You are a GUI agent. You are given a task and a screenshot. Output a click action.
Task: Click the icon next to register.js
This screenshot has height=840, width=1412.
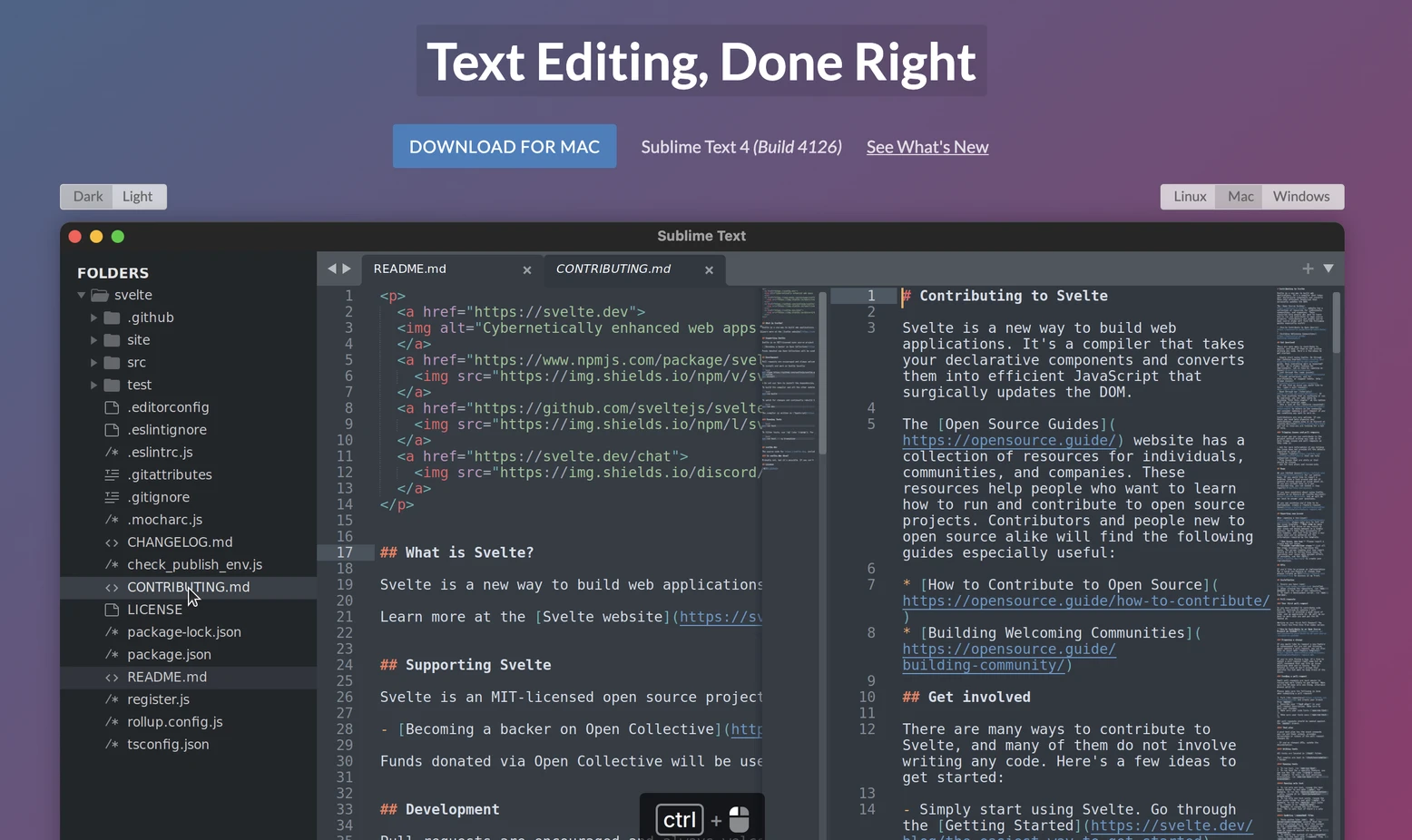click(112, 699)
